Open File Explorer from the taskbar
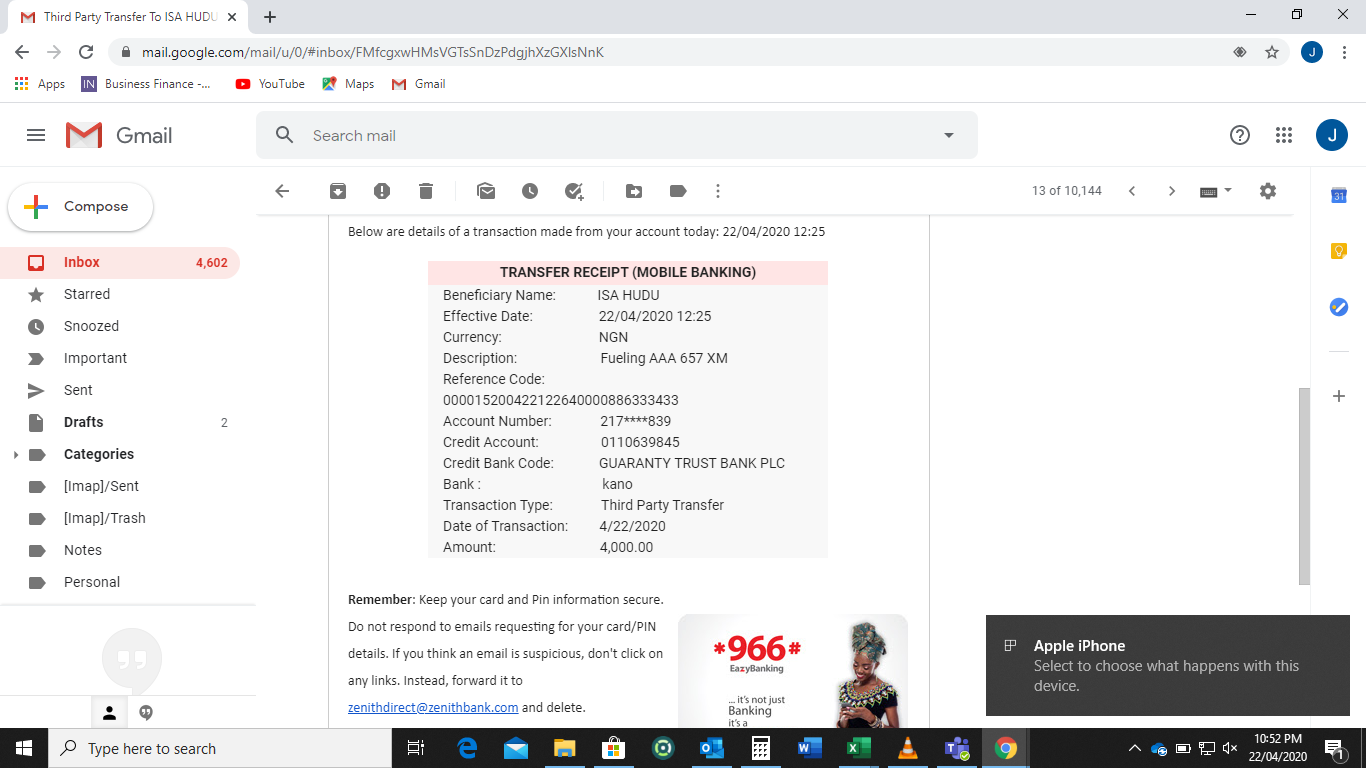Viewport: 1366px width, 768px height. (x=564, y=748)
